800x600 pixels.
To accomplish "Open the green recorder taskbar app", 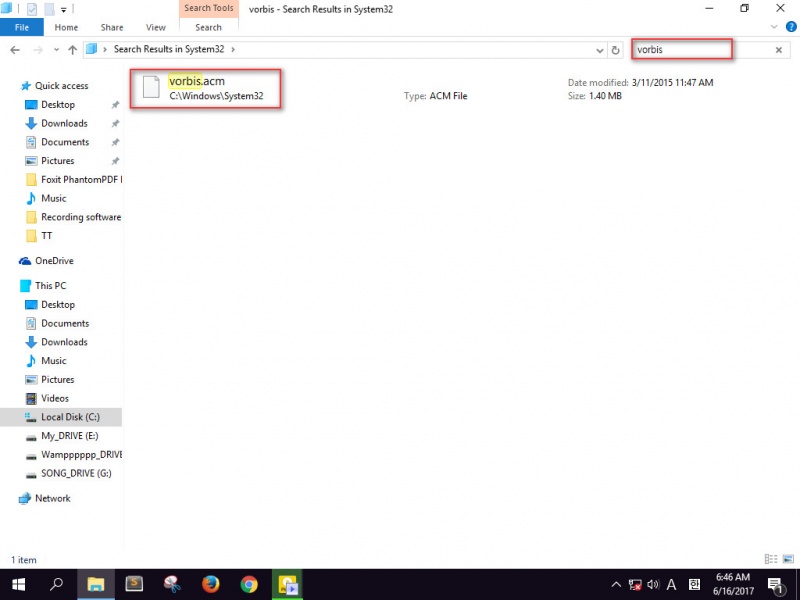I will click(287, 585).
